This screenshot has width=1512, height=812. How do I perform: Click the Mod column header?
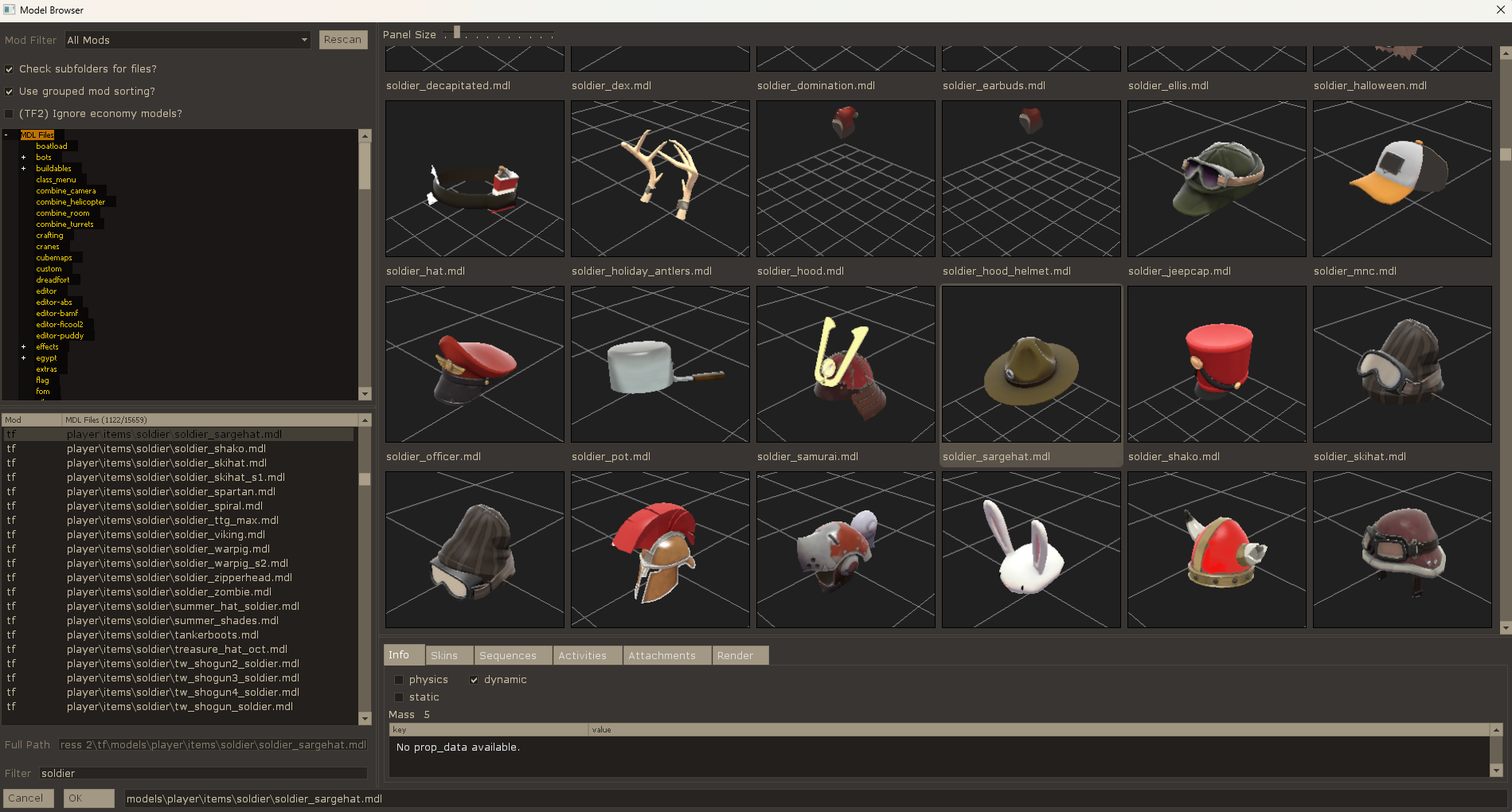tap(32, 420)
